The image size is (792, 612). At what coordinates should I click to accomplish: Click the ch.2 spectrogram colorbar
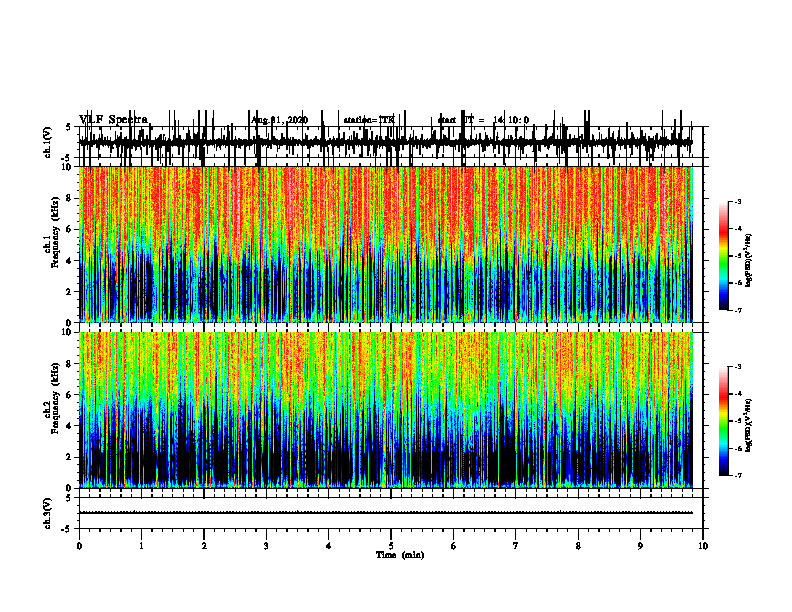724,421
